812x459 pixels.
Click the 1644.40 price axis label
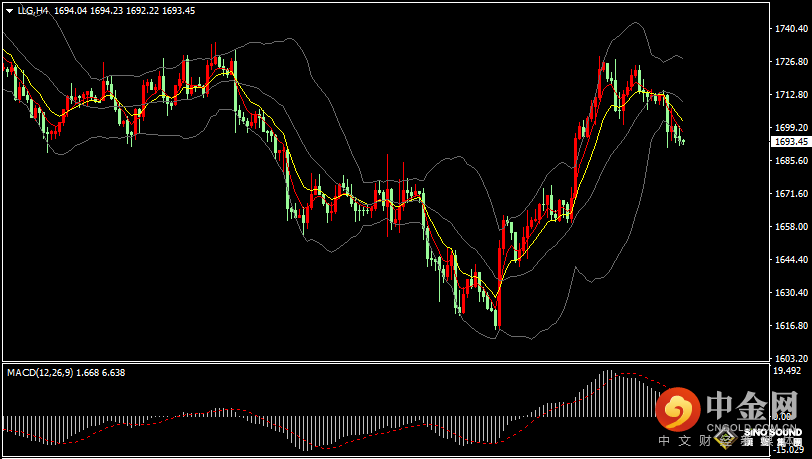[x=791, y=260]
